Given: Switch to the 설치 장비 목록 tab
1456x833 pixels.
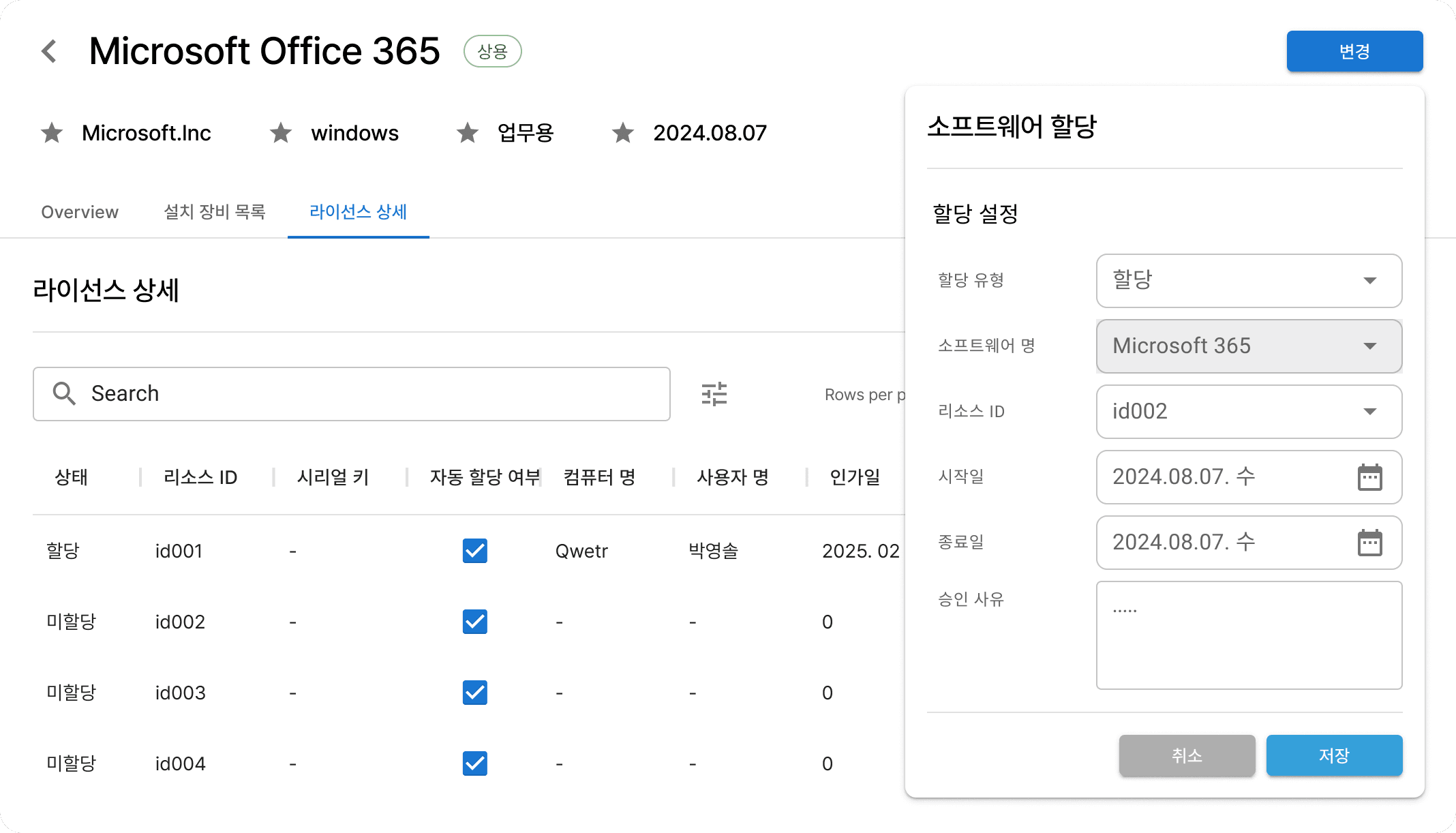Looking at the screenshot, I should [215, 212].
